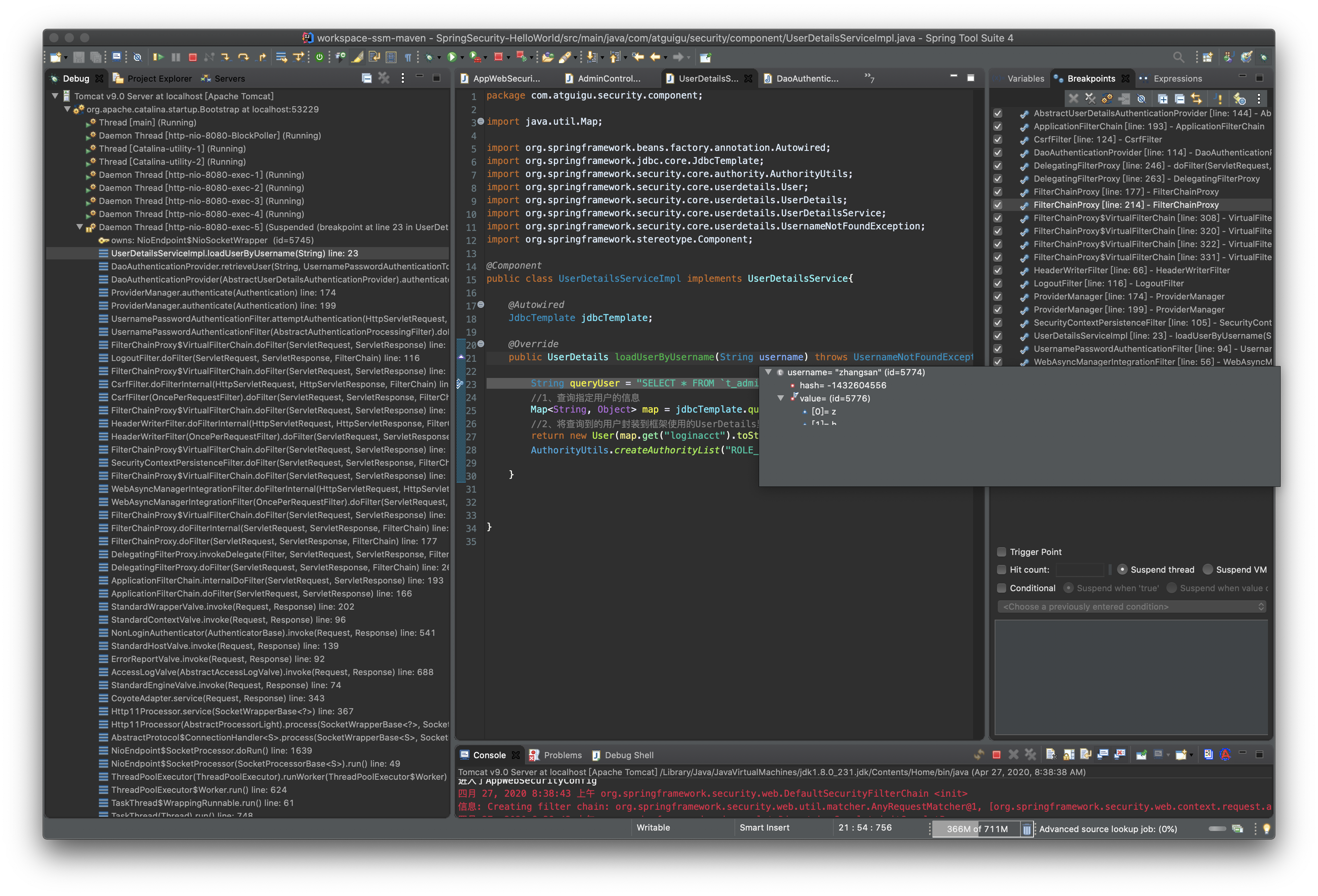
Task: Click Link with Debug View arrows icon
Action: click(x=1197, y=99)
